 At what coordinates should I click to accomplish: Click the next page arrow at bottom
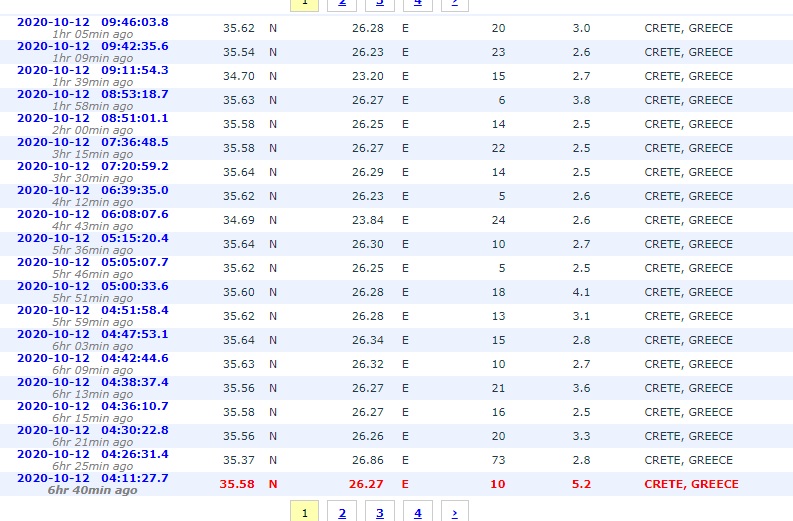[x=454, y=513]
